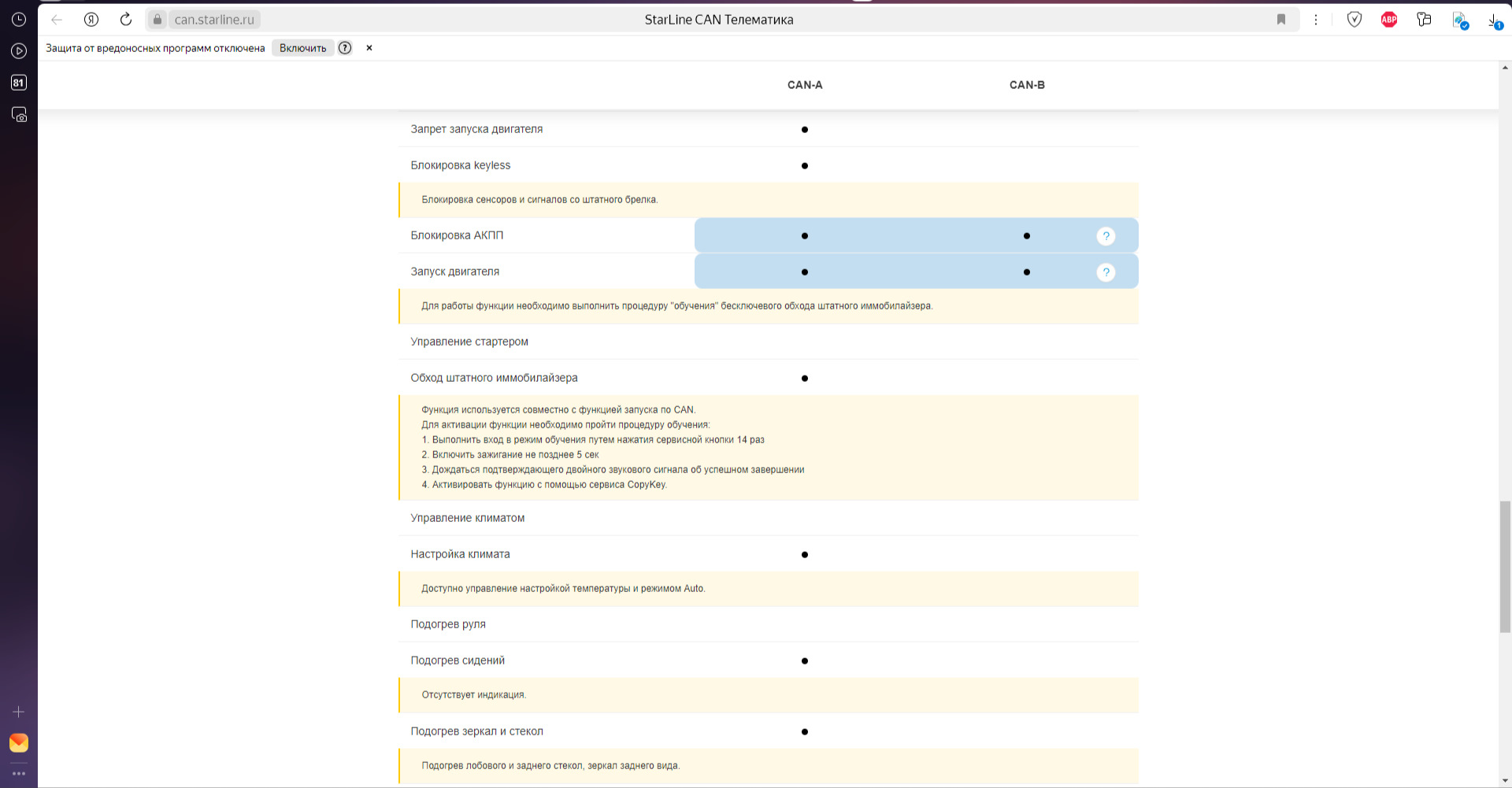The height and width of the screenshot is (788, 1512).
Task: Click the Включить protection button
Action: pos(302,48)
